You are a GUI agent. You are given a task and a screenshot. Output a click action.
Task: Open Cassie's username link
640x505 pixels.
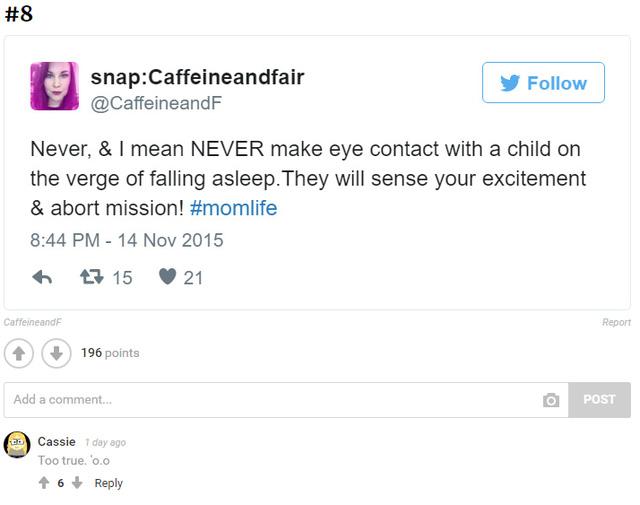(56, 441)
